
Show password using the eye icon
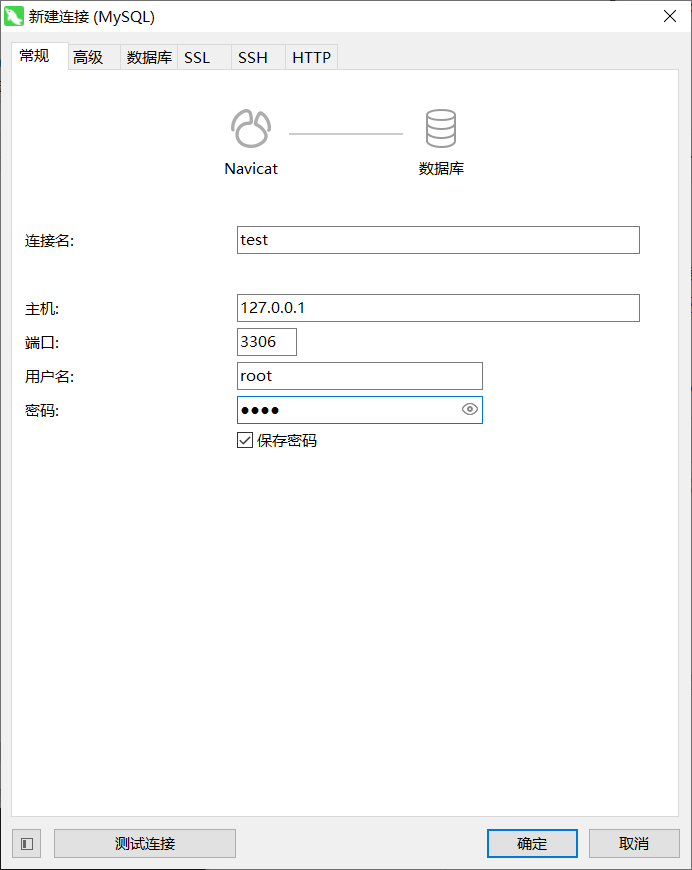point(470,410)
